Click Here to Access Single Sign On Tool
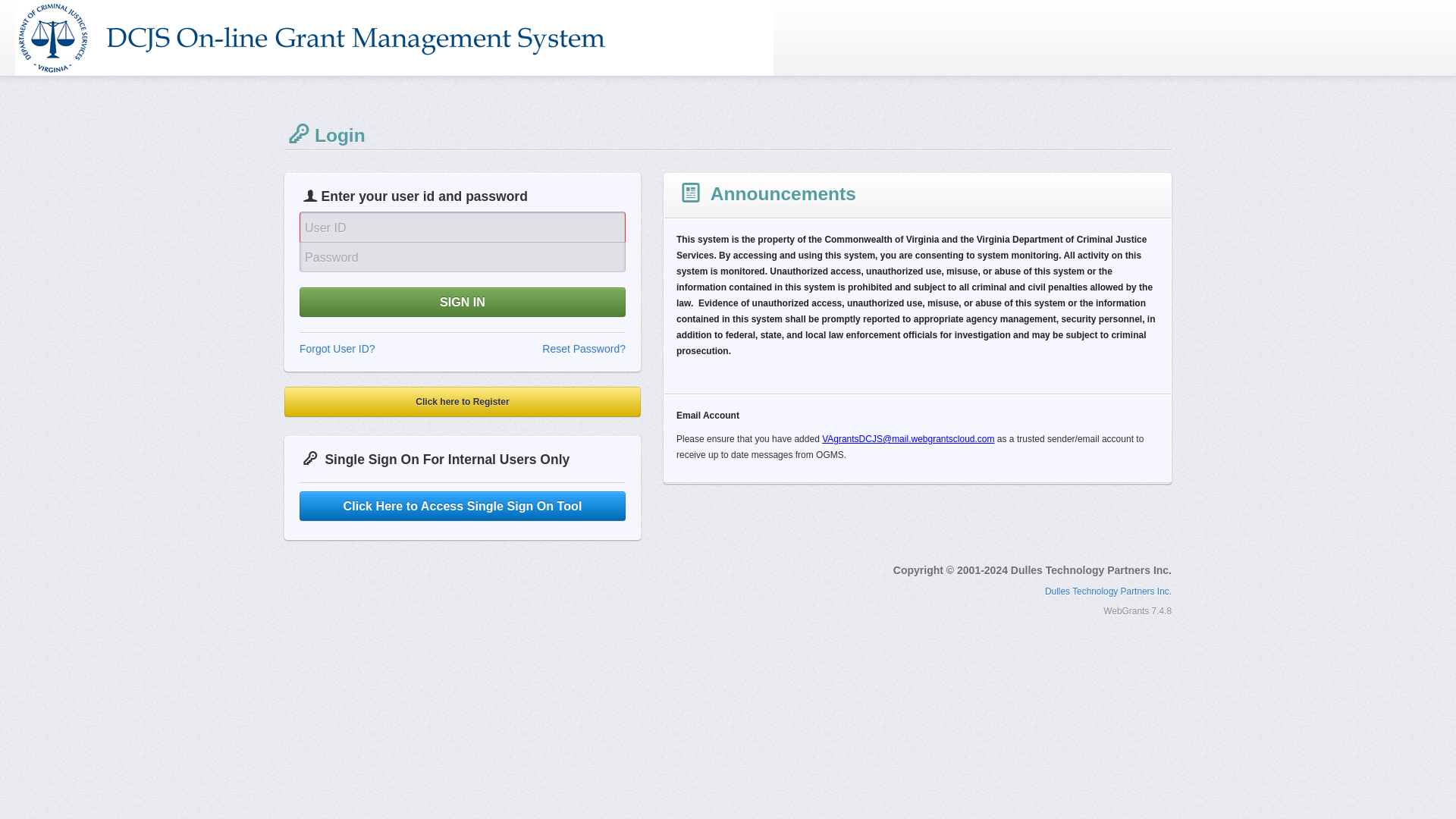1456x819 pixels. click(x=463, y=506)
